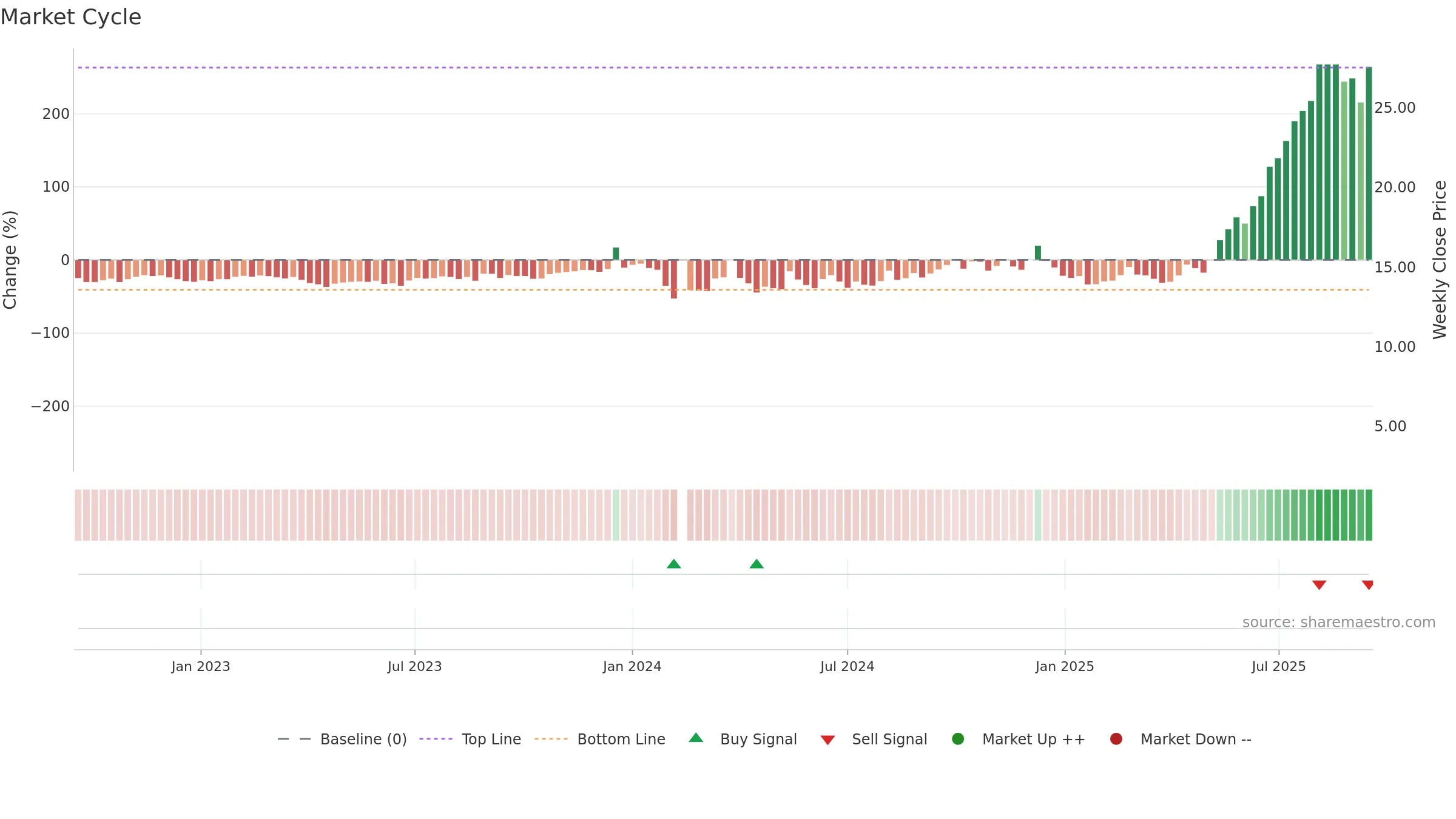Toggle the Top Line legend entry

tap(470, 740)
